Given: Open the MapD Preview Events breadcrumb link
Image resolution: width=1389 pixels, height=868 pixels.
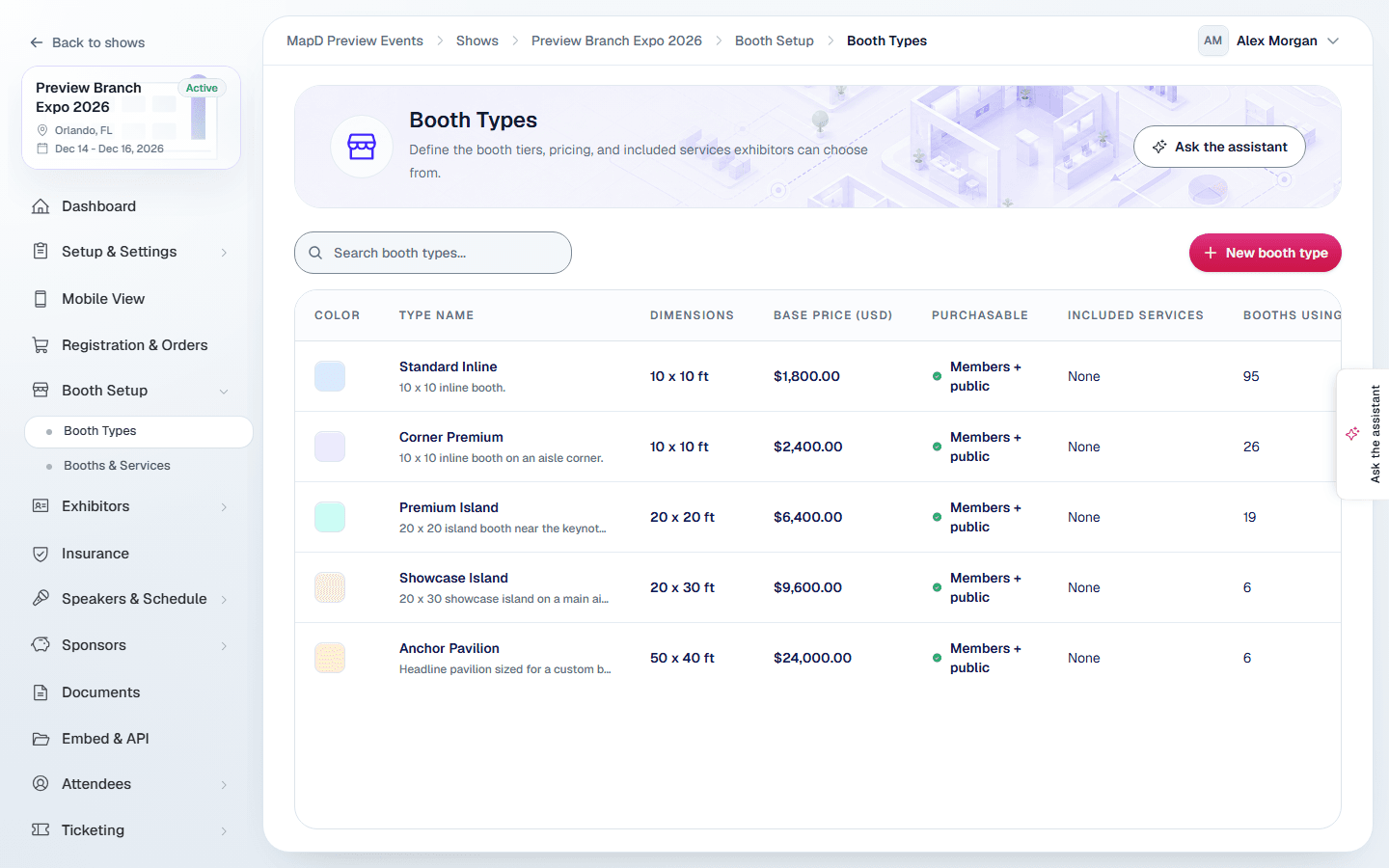Looking at the screenshot, I should coord(355,41).
